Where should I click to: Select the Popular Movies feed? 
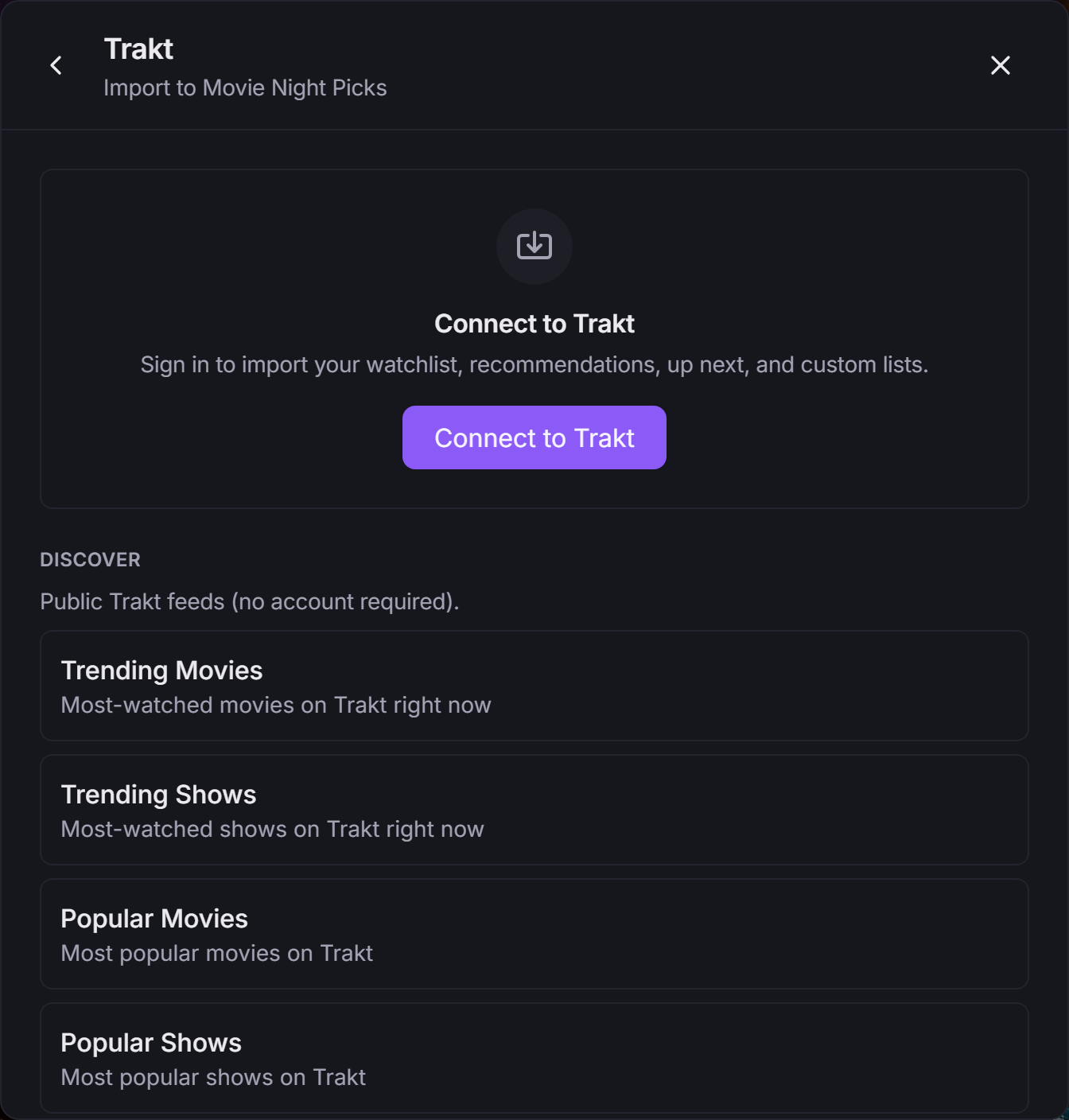[534, 934]
